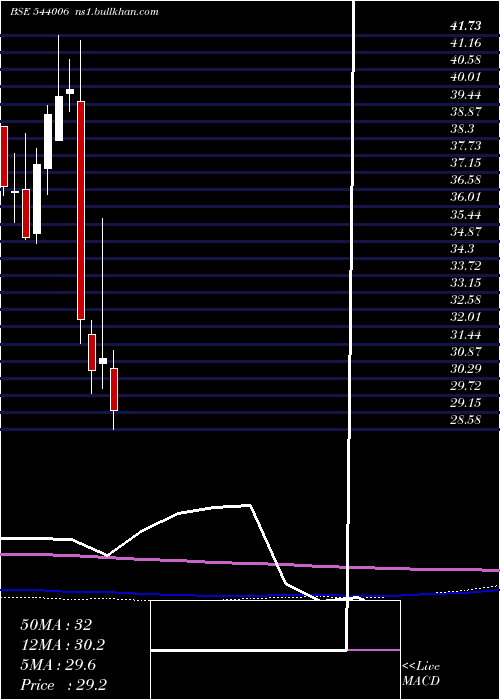Select the 30.29 price axis label
This screenshot has width=500, height=700.
[466, 369]
